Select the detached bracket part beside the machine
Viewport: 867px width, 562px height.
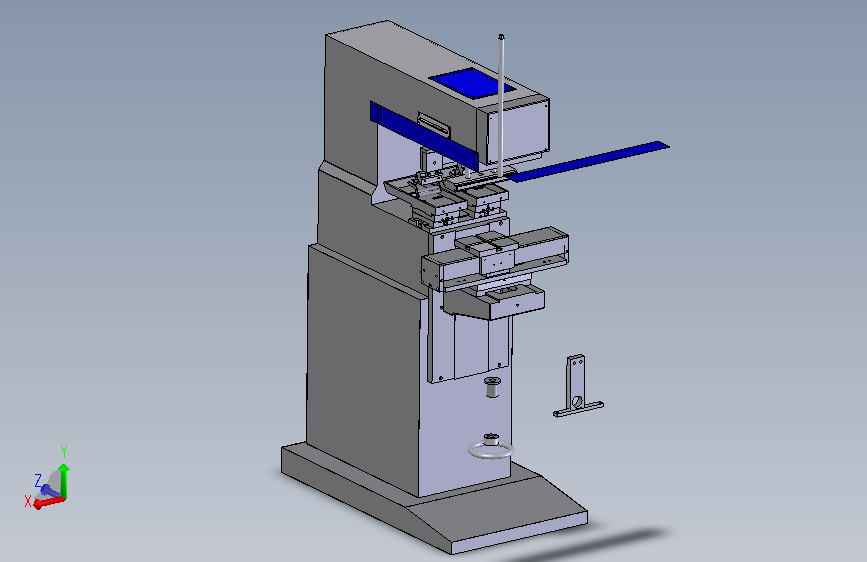577,387
